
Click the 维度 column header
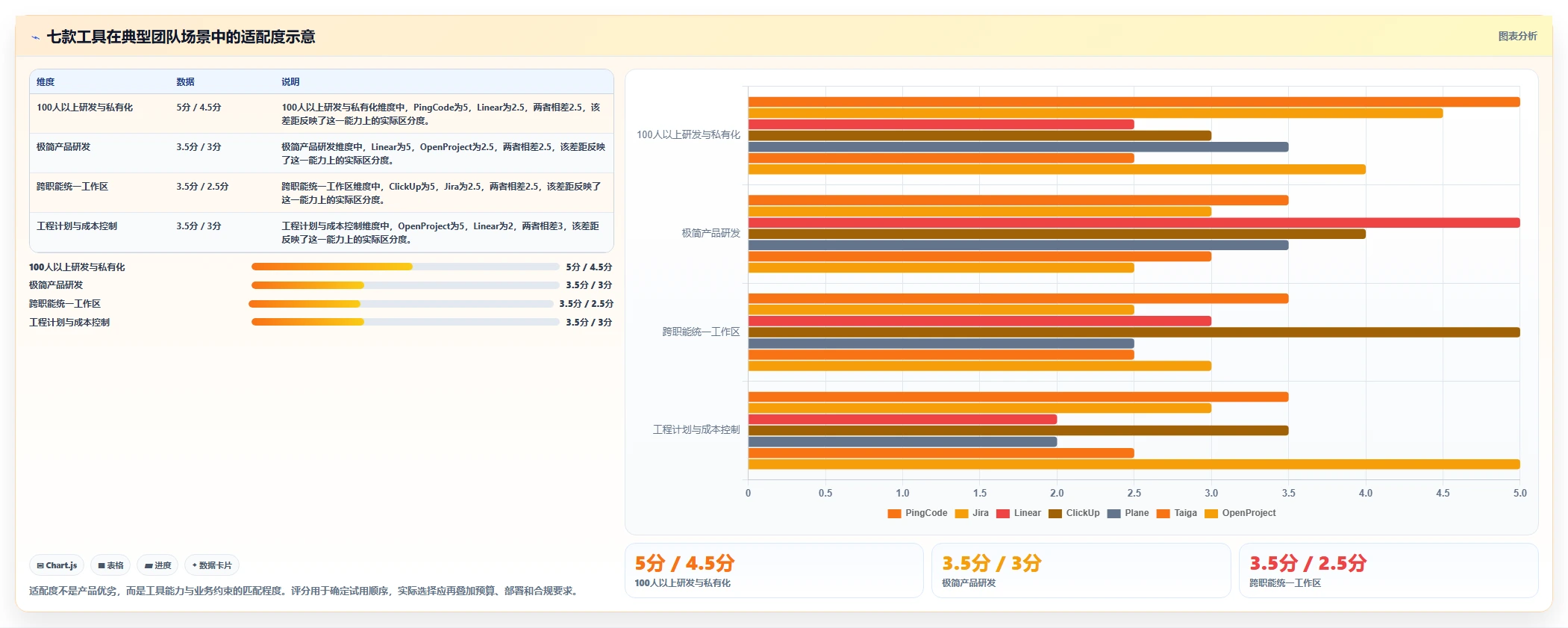46,82
